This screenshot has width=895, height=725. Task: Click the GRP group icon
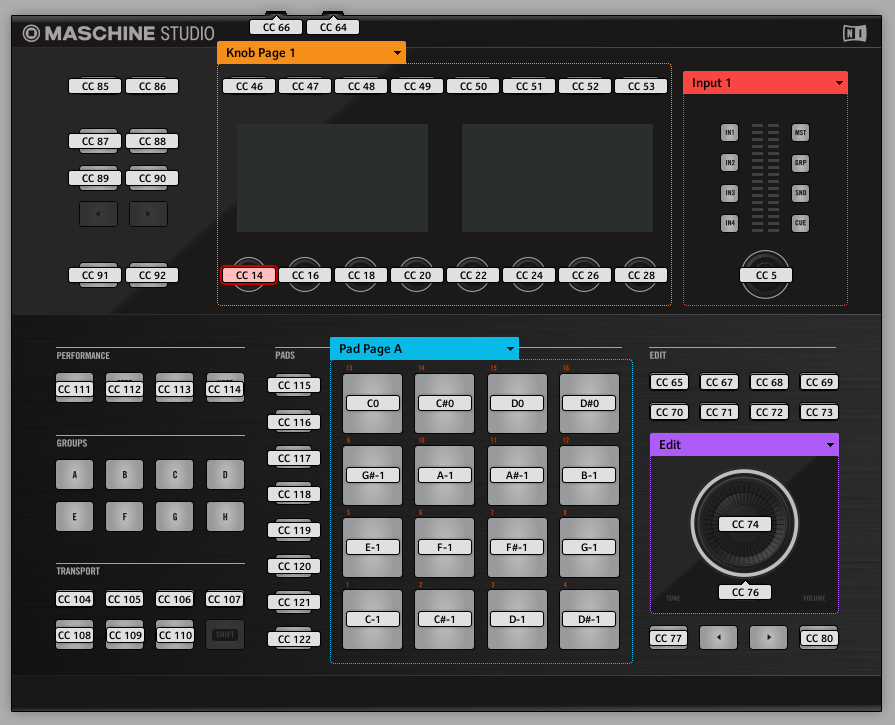[x=800, y=162]
